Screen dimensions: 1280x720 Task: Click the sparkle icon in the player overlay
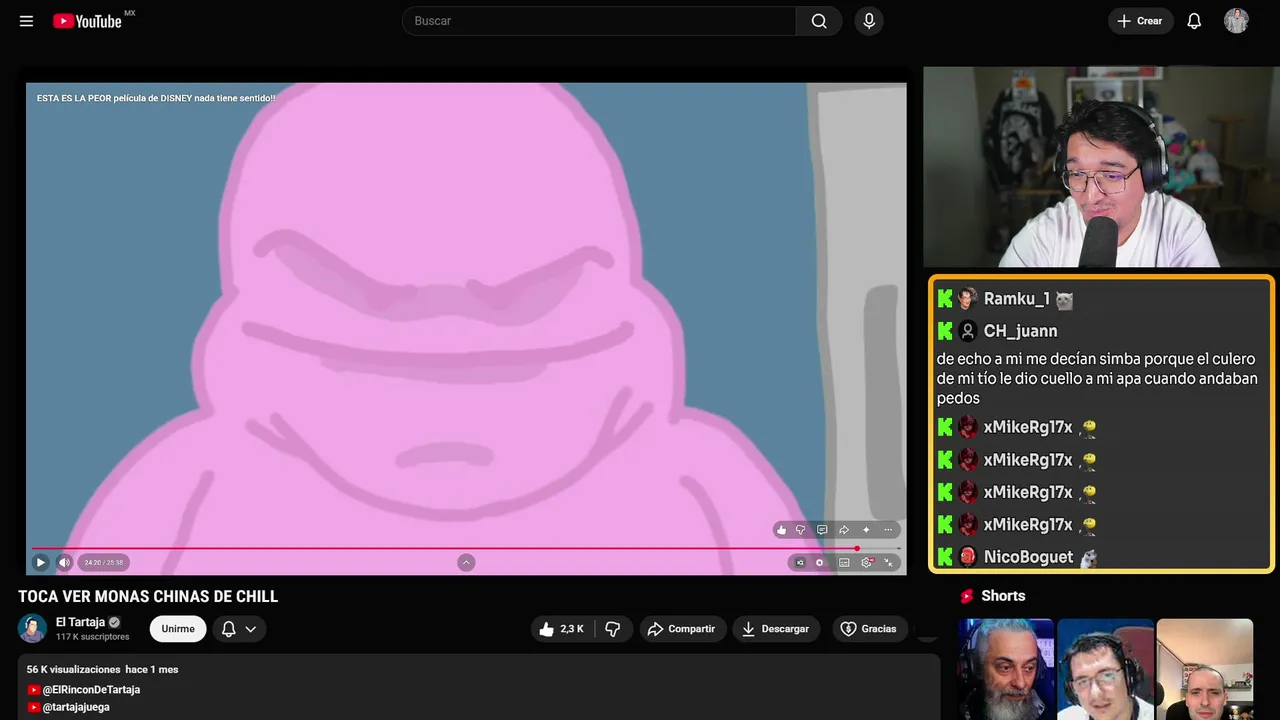(866, 530)
